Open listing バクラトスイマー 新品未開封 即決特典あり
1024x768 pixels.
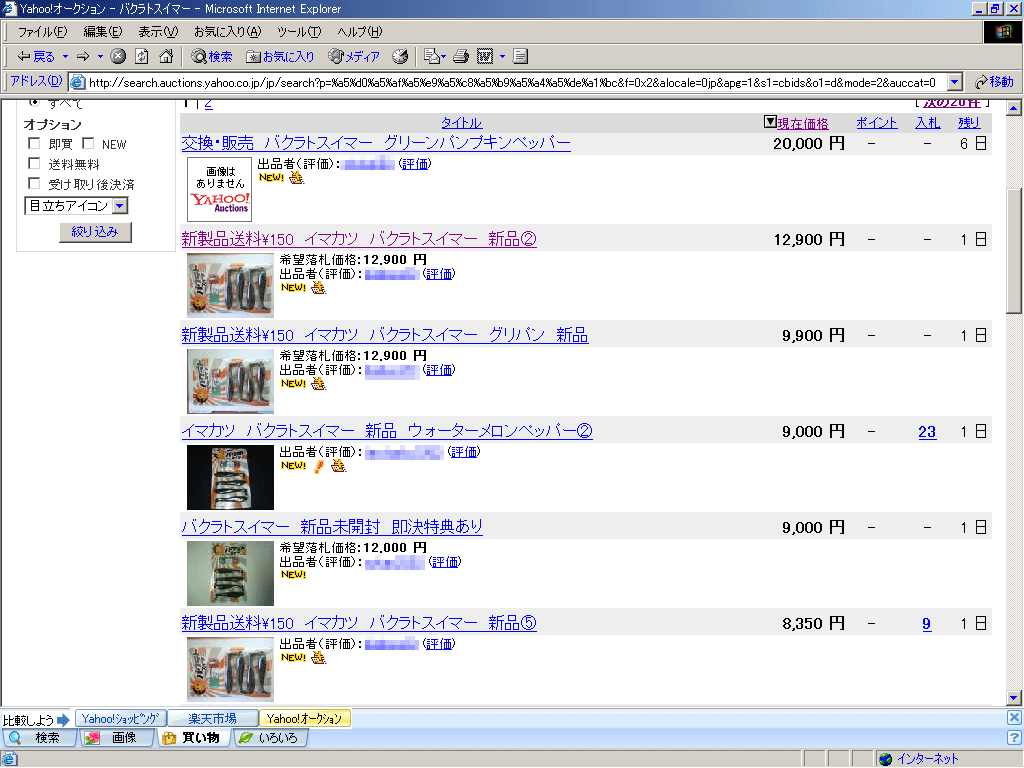pyautogui.click(x=332, y=526)
